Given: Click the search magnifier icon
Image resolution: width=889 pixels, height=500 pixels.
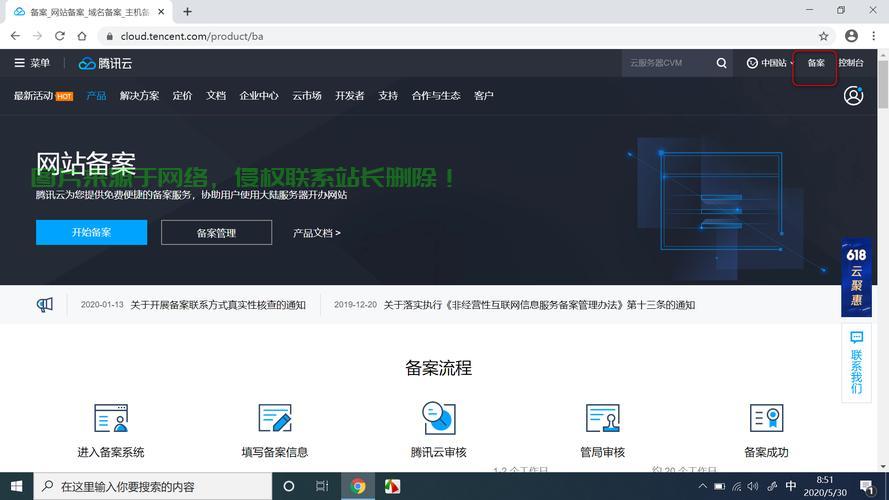Looking at the screenshot, I should (722, 63).
